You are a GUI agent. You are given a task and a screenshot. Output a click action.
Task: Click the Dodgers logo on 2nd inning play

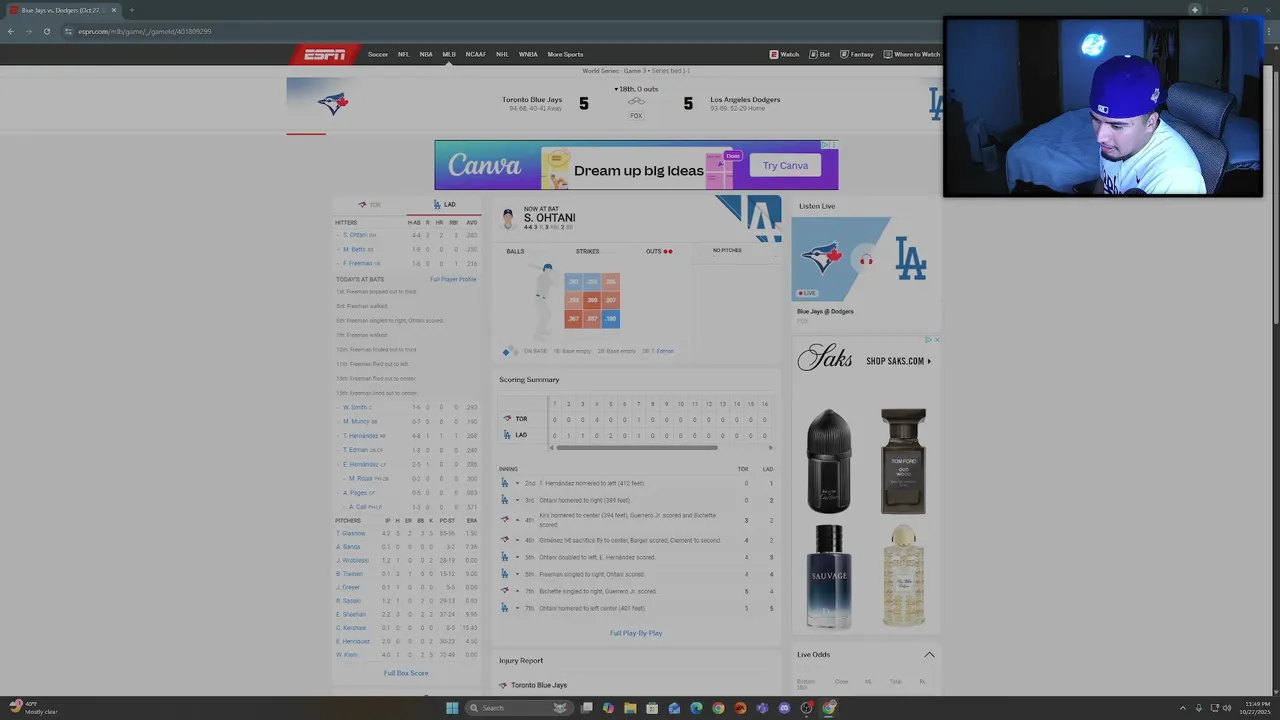505,483
